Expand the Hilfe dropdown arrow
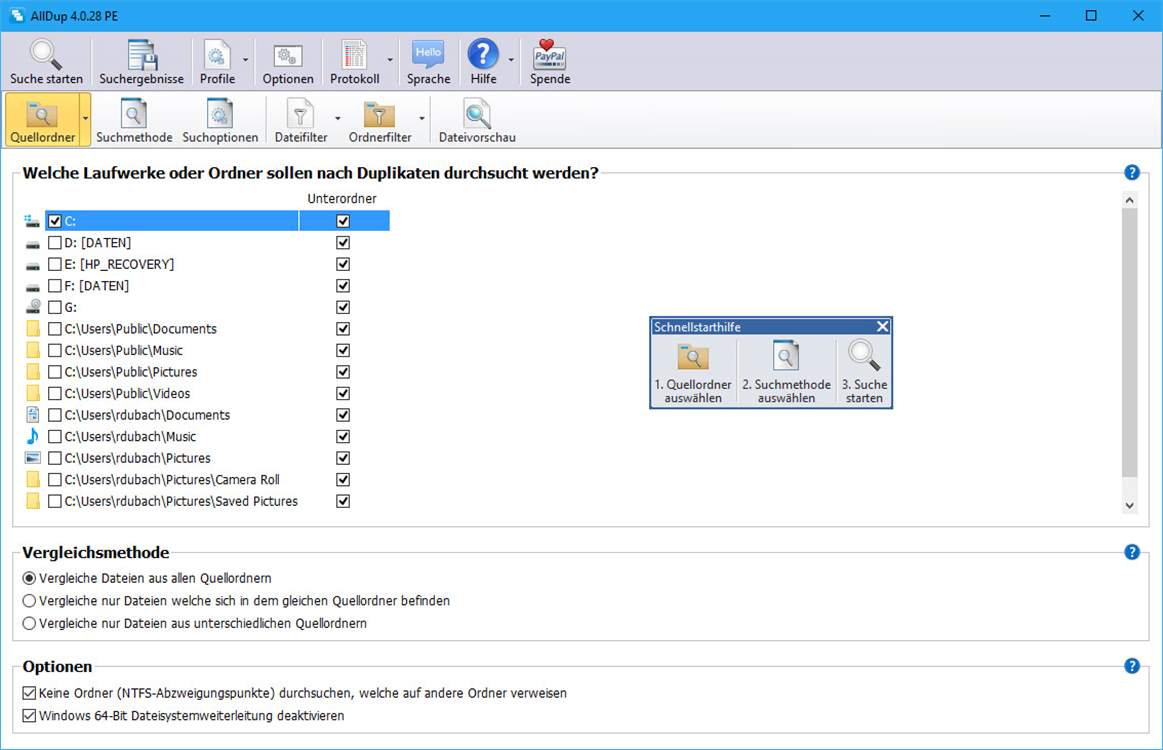 (x=511, y=61)
